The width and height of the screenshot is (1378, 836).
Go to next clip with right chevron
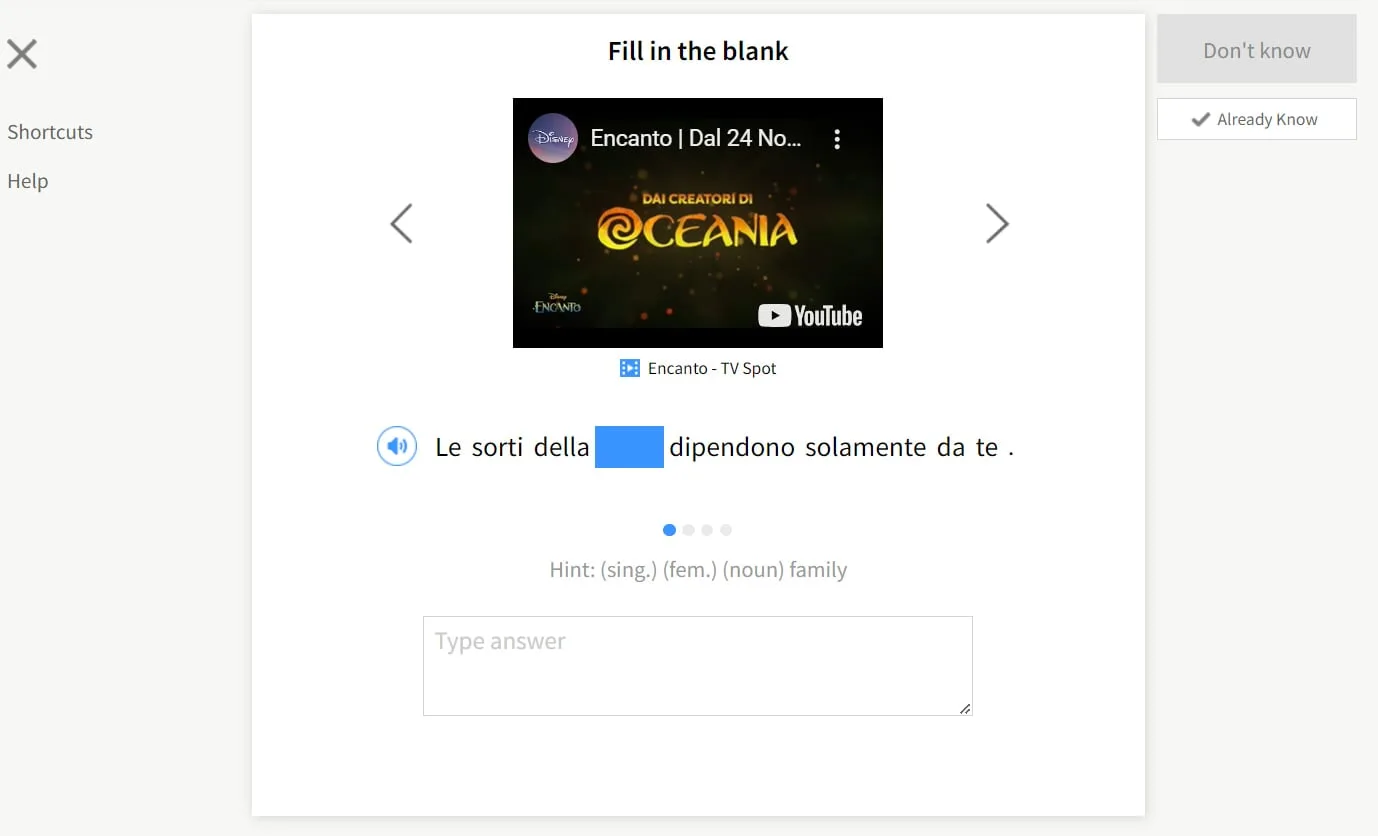(x=997, y=224)
